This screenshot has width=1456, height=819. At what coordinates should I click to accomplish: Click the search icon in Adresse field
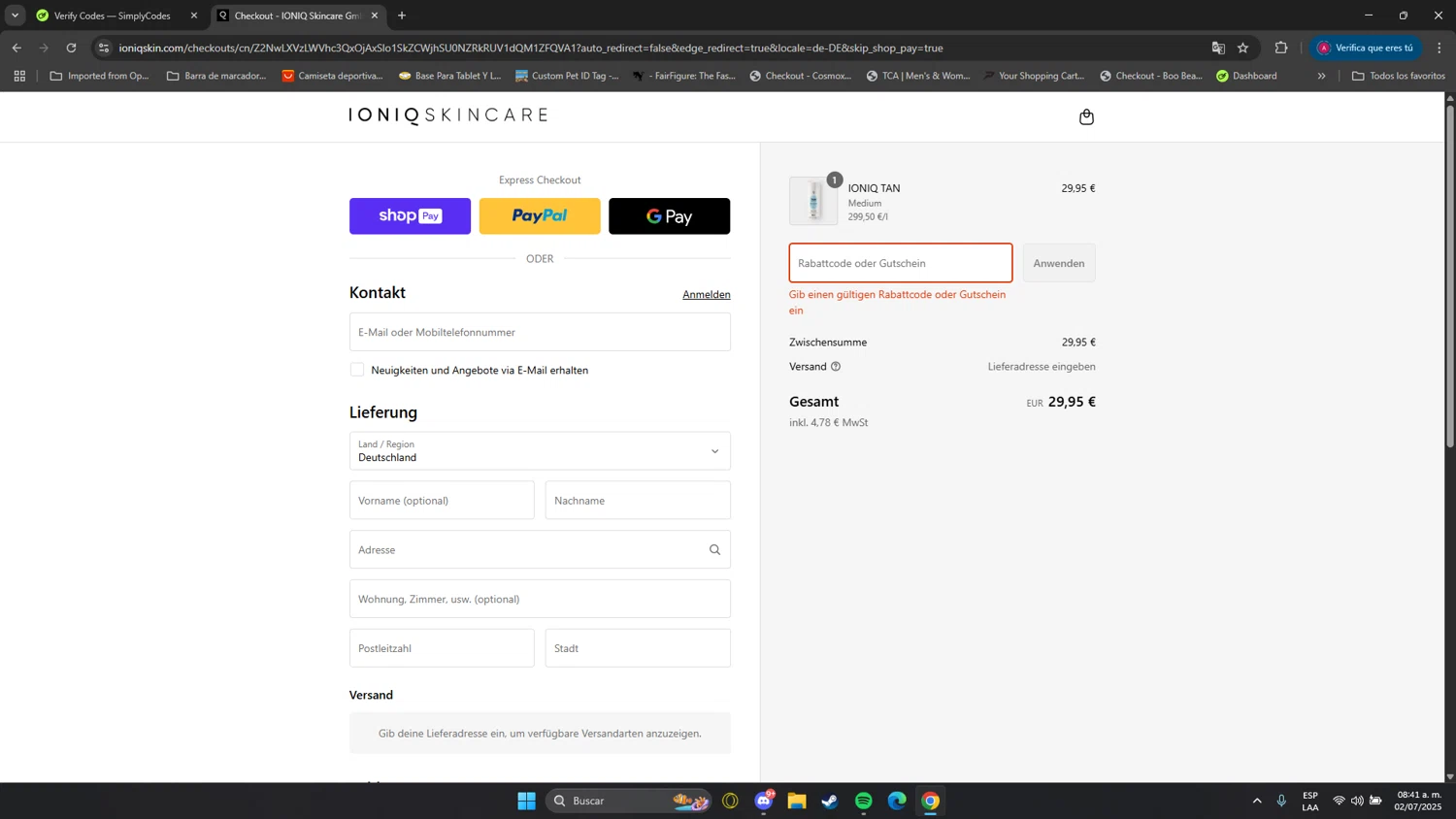714,549
